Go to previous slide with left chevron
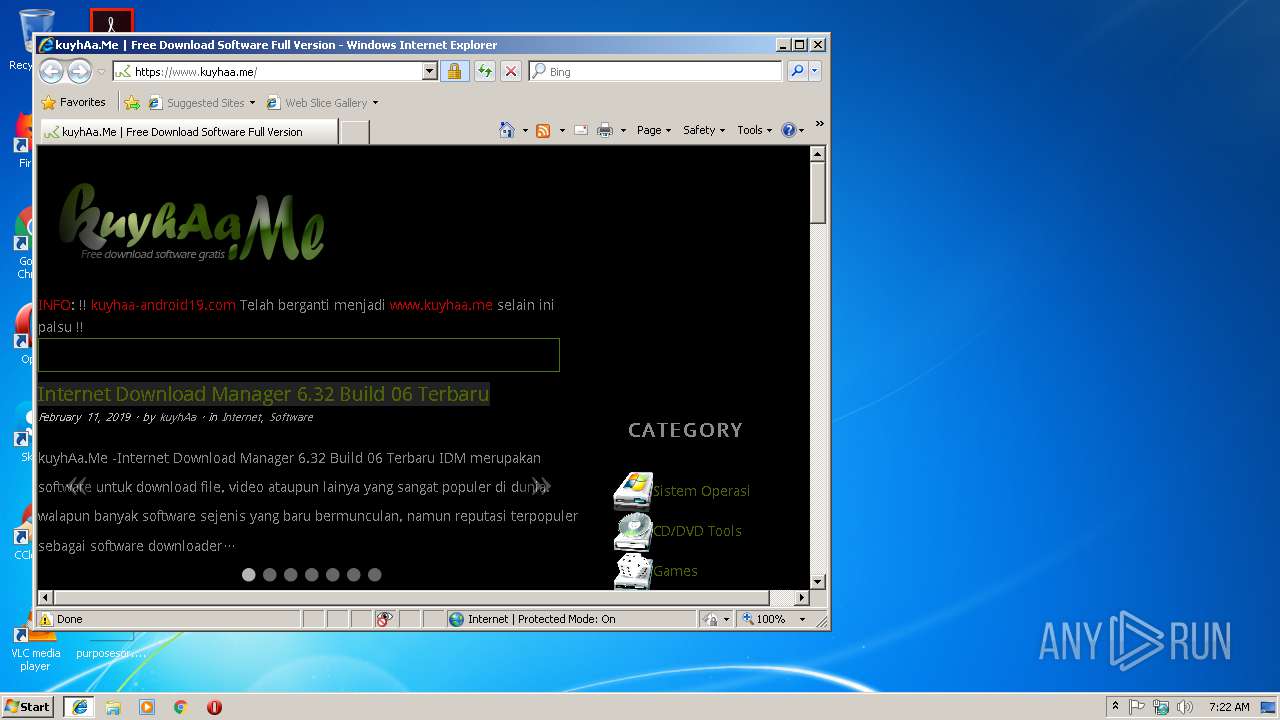 click(x=76, y=486)
